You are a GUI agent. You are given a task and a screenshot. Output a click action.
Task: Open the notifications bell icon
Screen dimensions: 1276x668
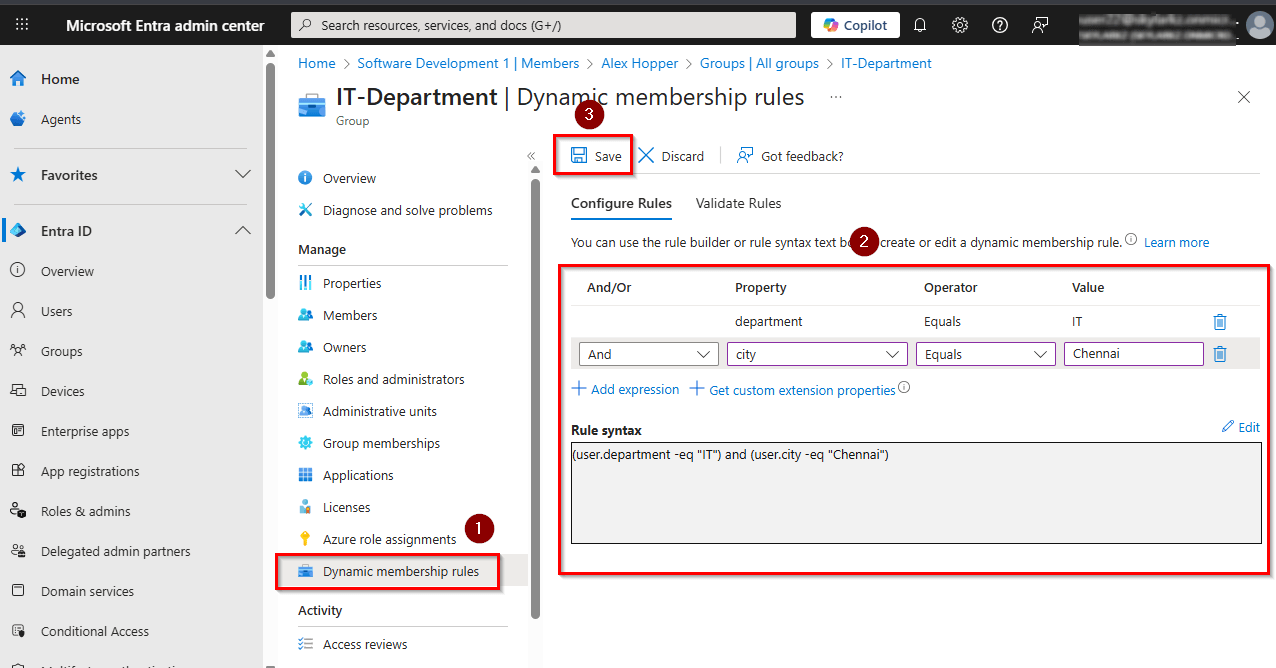tap(919, 24)
